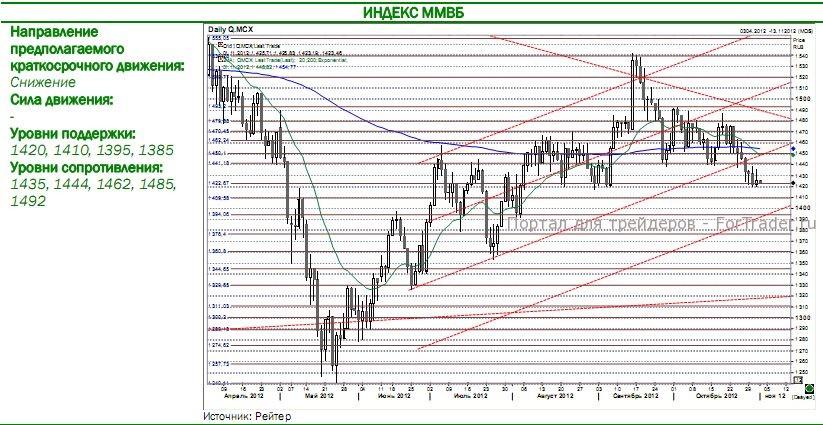The height and width of the screenshot is (425, 823).
Task: Click the blue diamond marker on price axis
Action: coord(793,150)
